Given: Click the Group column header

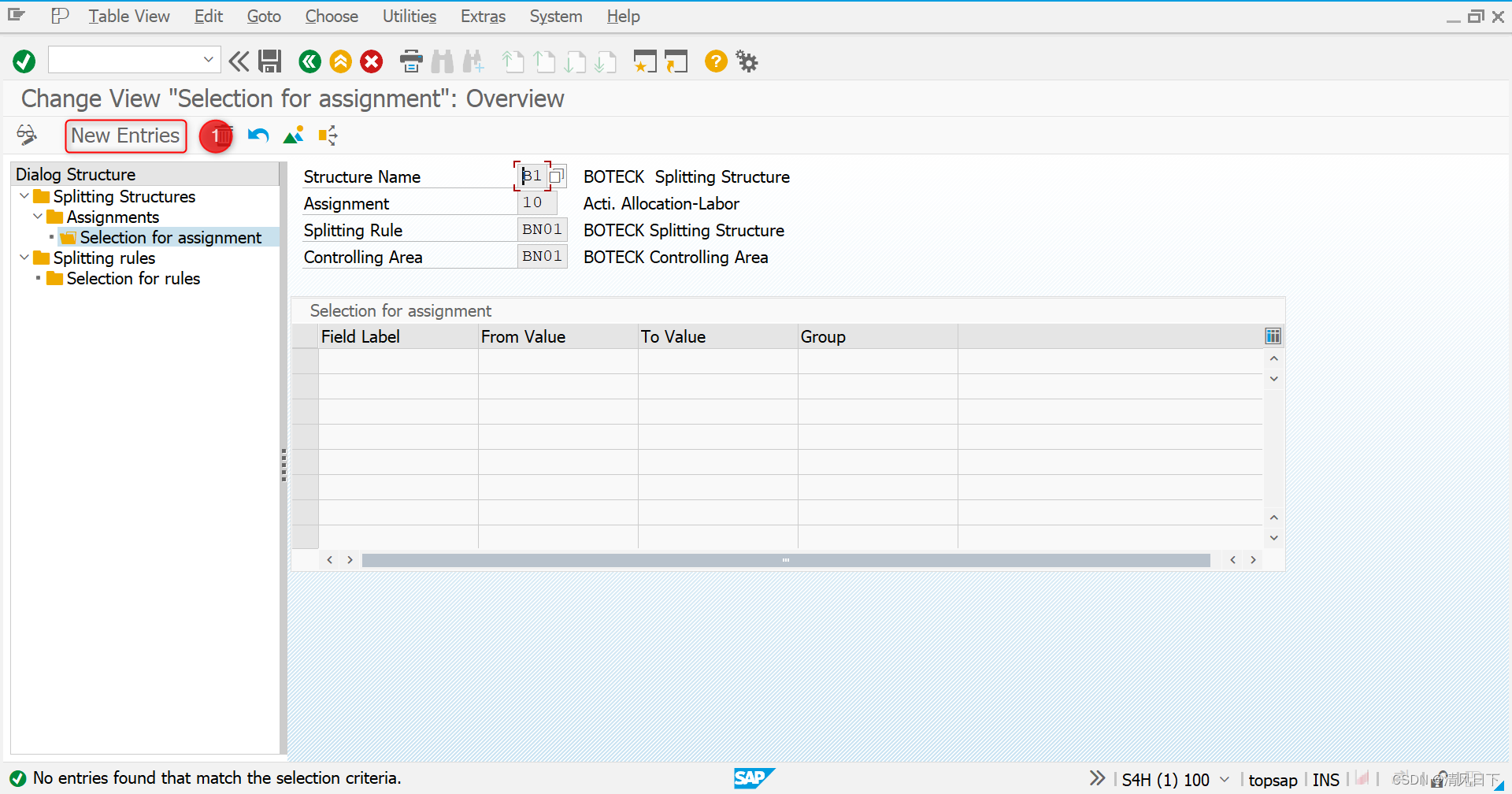Looking at the screenshot, I should tap(878, 336).
